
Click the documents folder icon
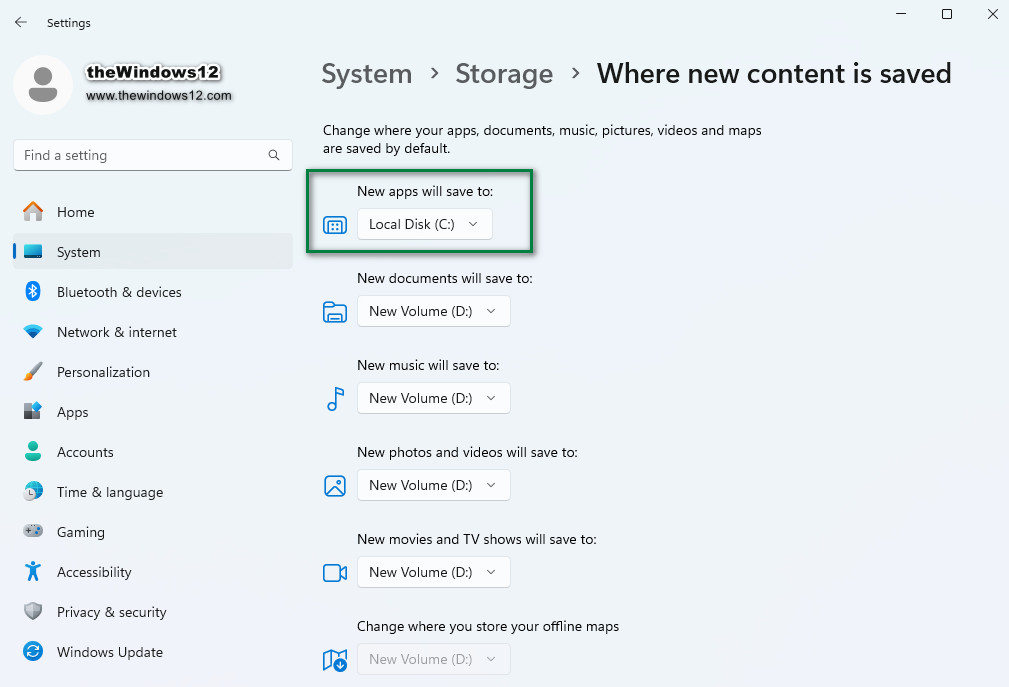[x=335, y=312]
